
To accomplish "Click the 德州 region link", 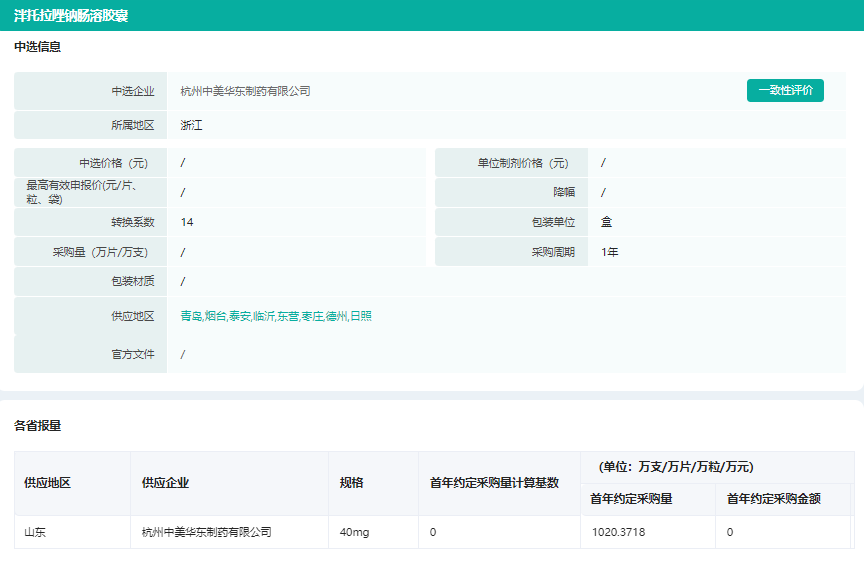I will click(336, 316).
